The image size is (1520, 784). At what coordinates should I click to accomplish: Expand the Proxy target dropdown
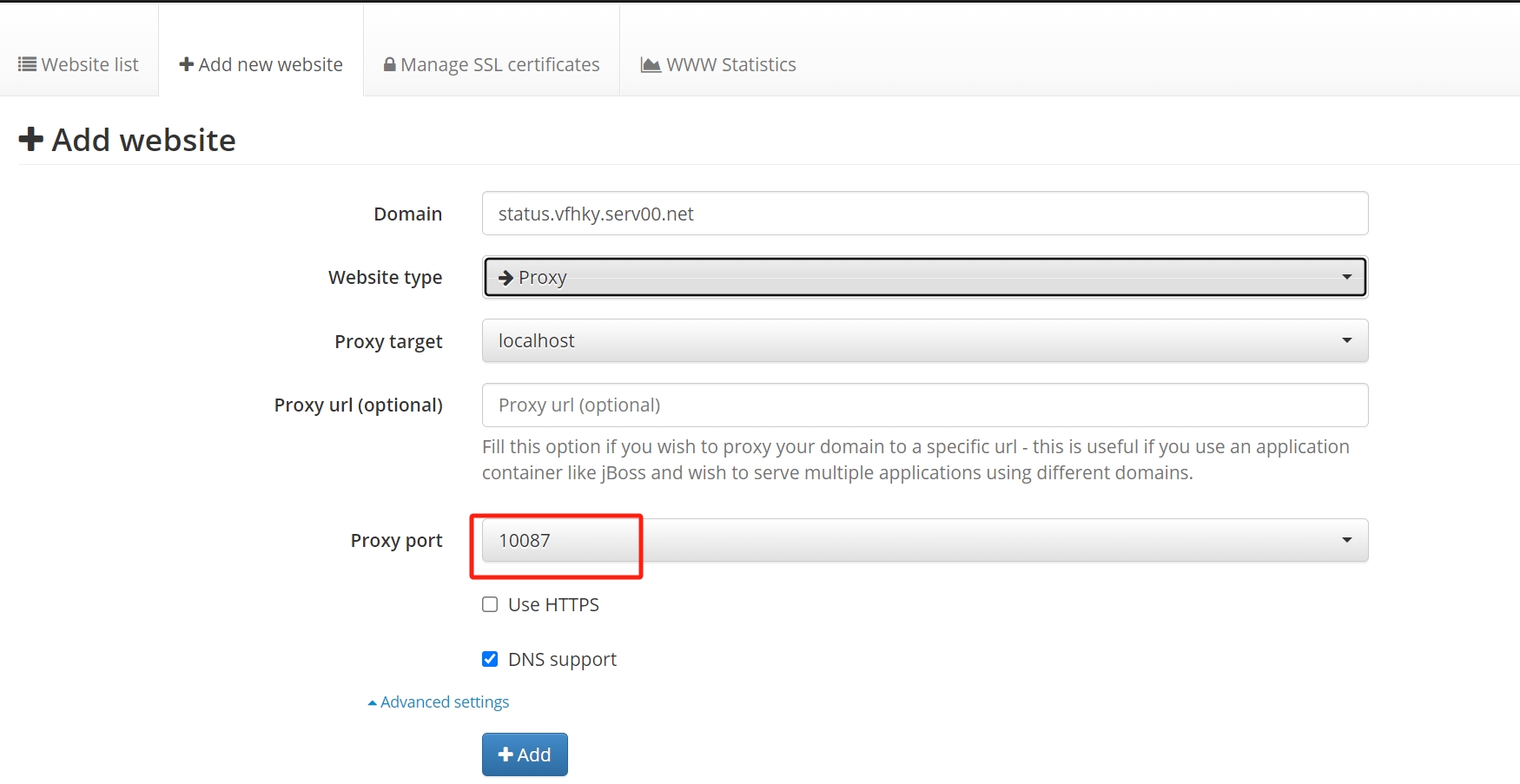tap(925, 340)
